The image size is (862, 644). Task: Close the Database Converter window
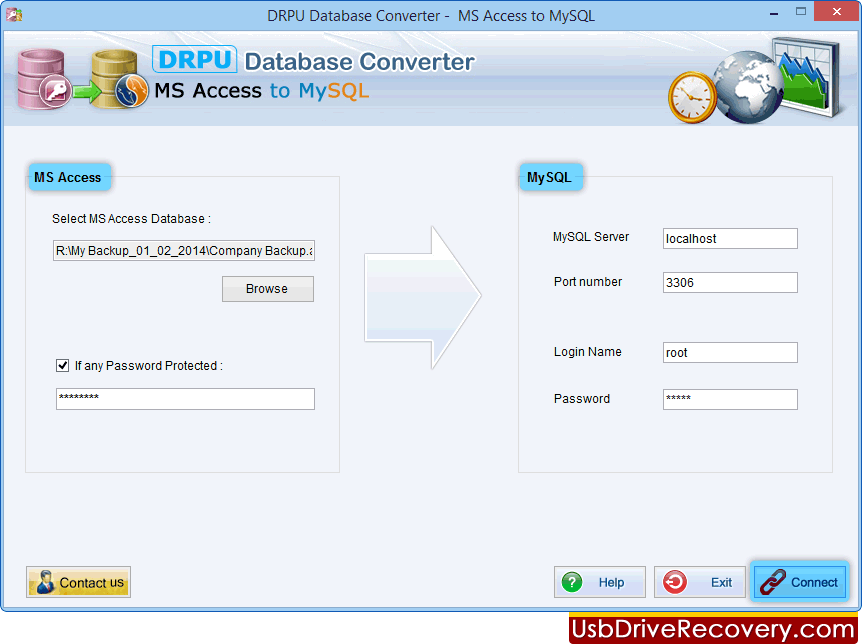pos(836,12)
